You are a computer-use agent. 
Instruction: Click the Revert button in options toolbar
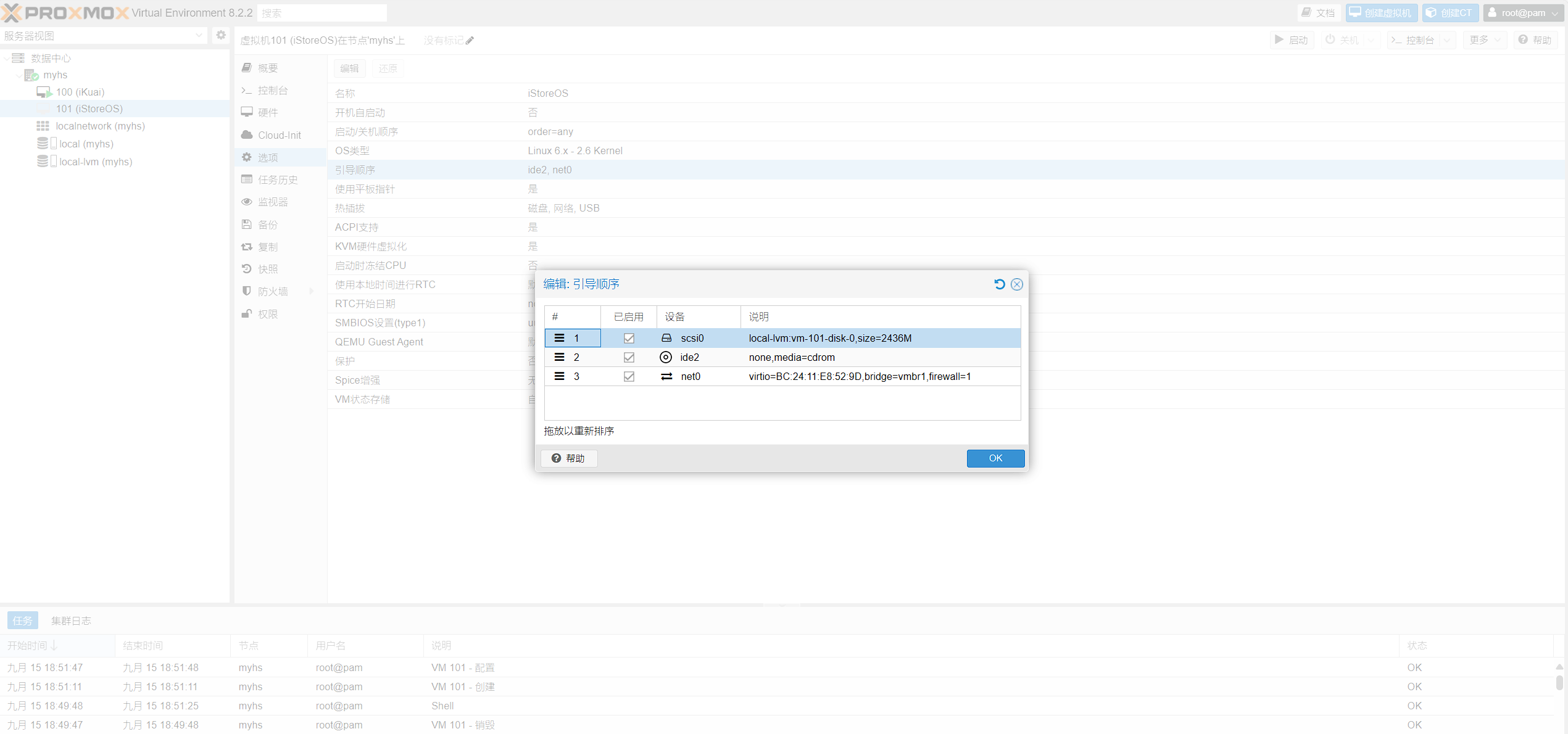point(388,68)
